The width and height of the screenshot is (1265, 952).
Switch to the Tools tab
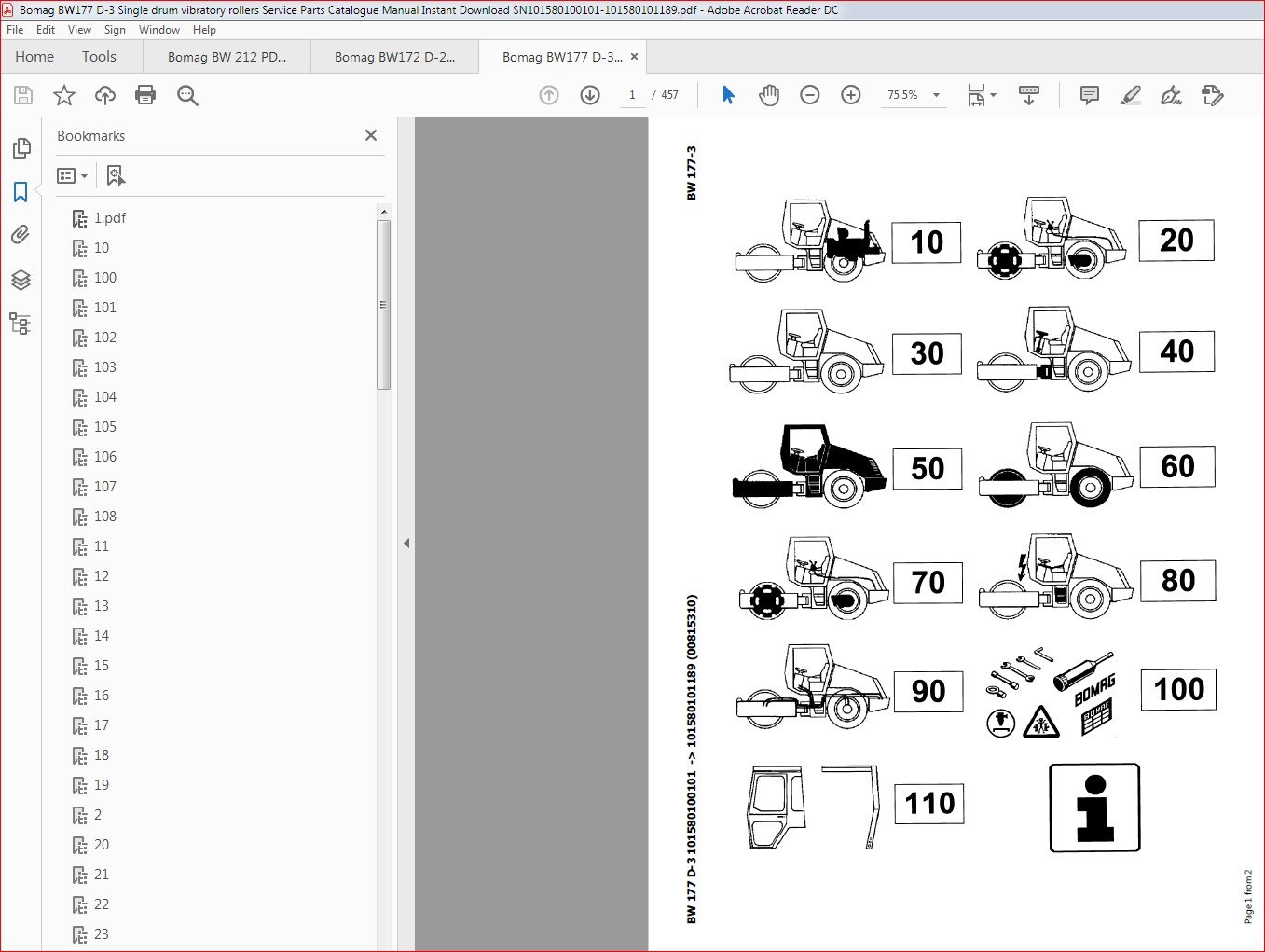click(99, 57)
